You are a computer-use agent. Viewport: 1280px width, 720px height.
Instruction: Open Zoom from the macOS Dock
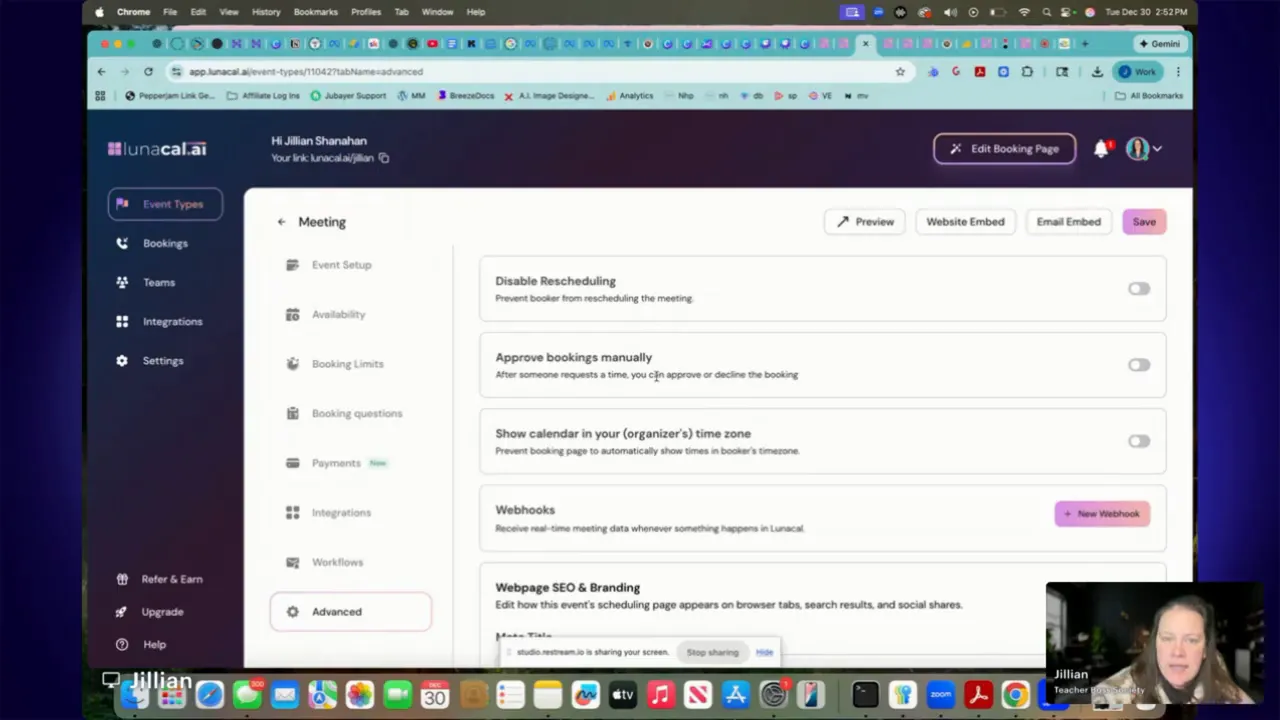pos(940,694)
